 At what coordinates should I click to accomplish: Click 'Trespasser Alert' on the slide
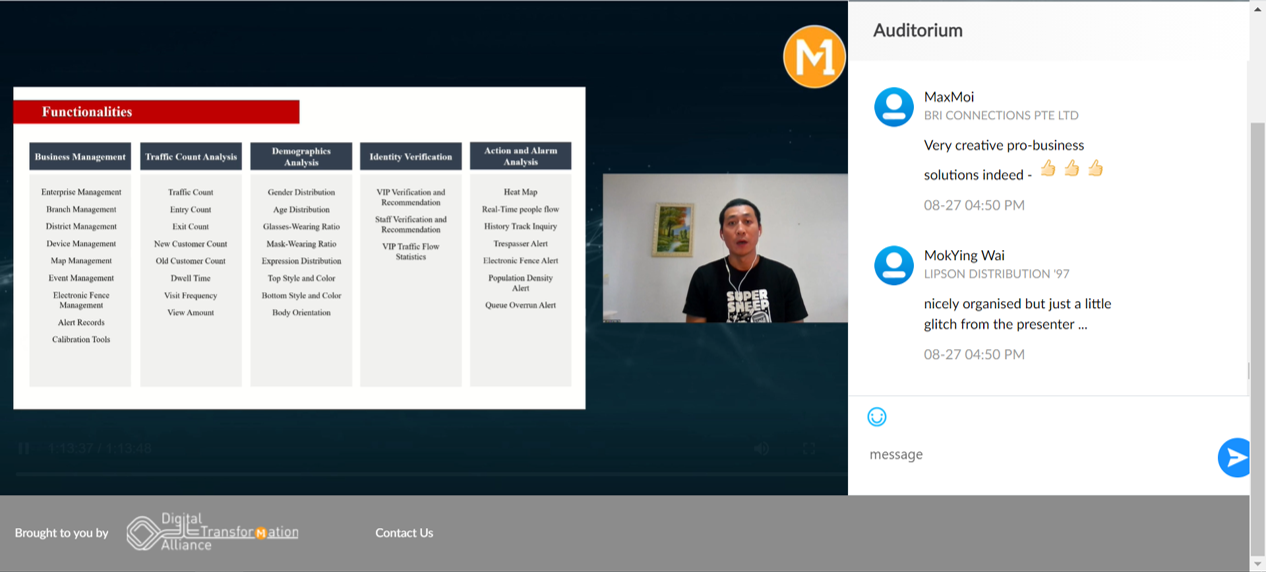point(521,244)
